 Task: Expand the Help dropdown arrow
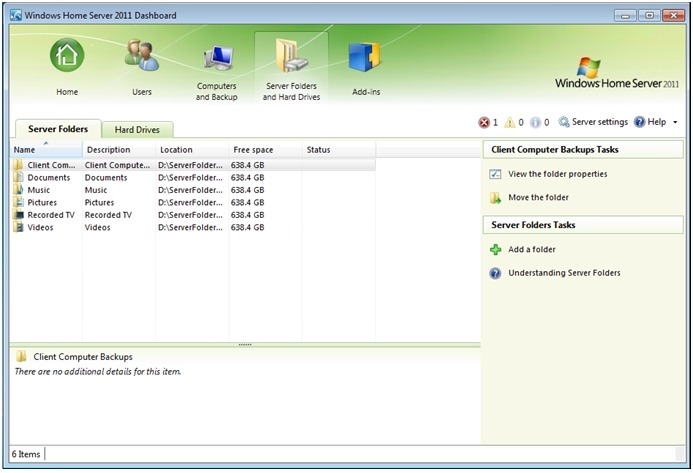tap(676, 123)
